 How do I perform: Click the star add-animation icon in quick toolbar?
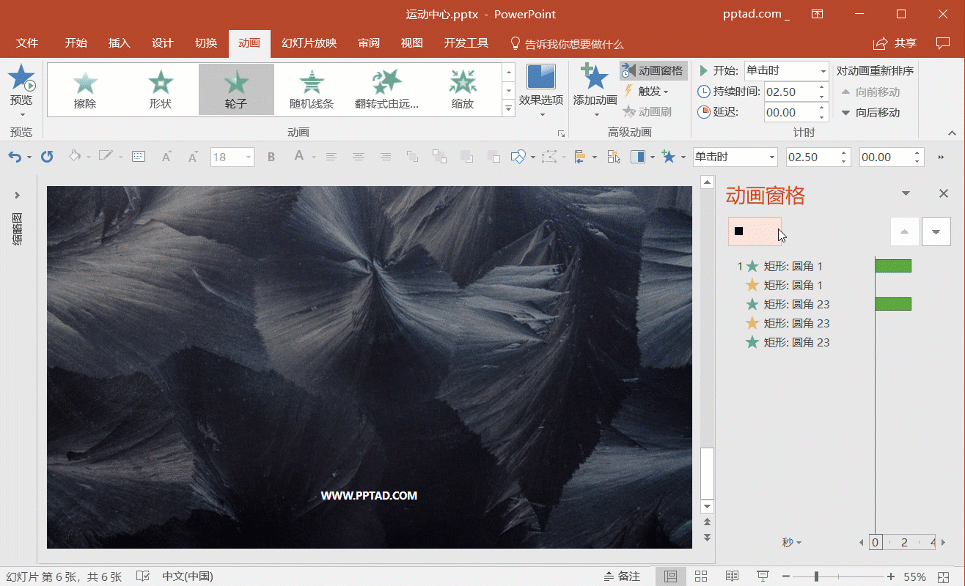[668, 157]
